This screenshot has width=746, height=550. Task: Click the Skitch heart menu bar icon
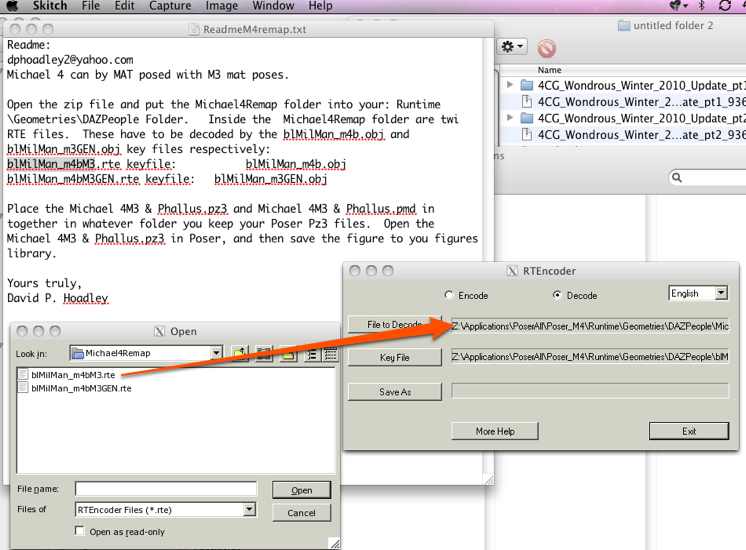(676, 5)
